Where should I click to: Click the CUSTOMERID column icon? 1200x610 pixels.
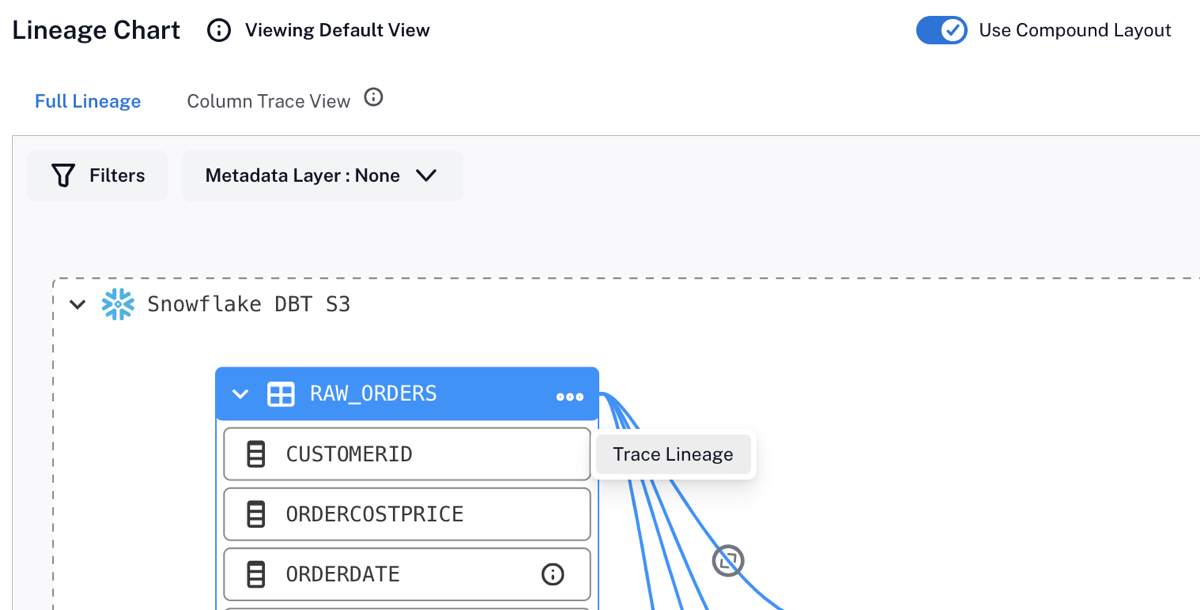256,454
